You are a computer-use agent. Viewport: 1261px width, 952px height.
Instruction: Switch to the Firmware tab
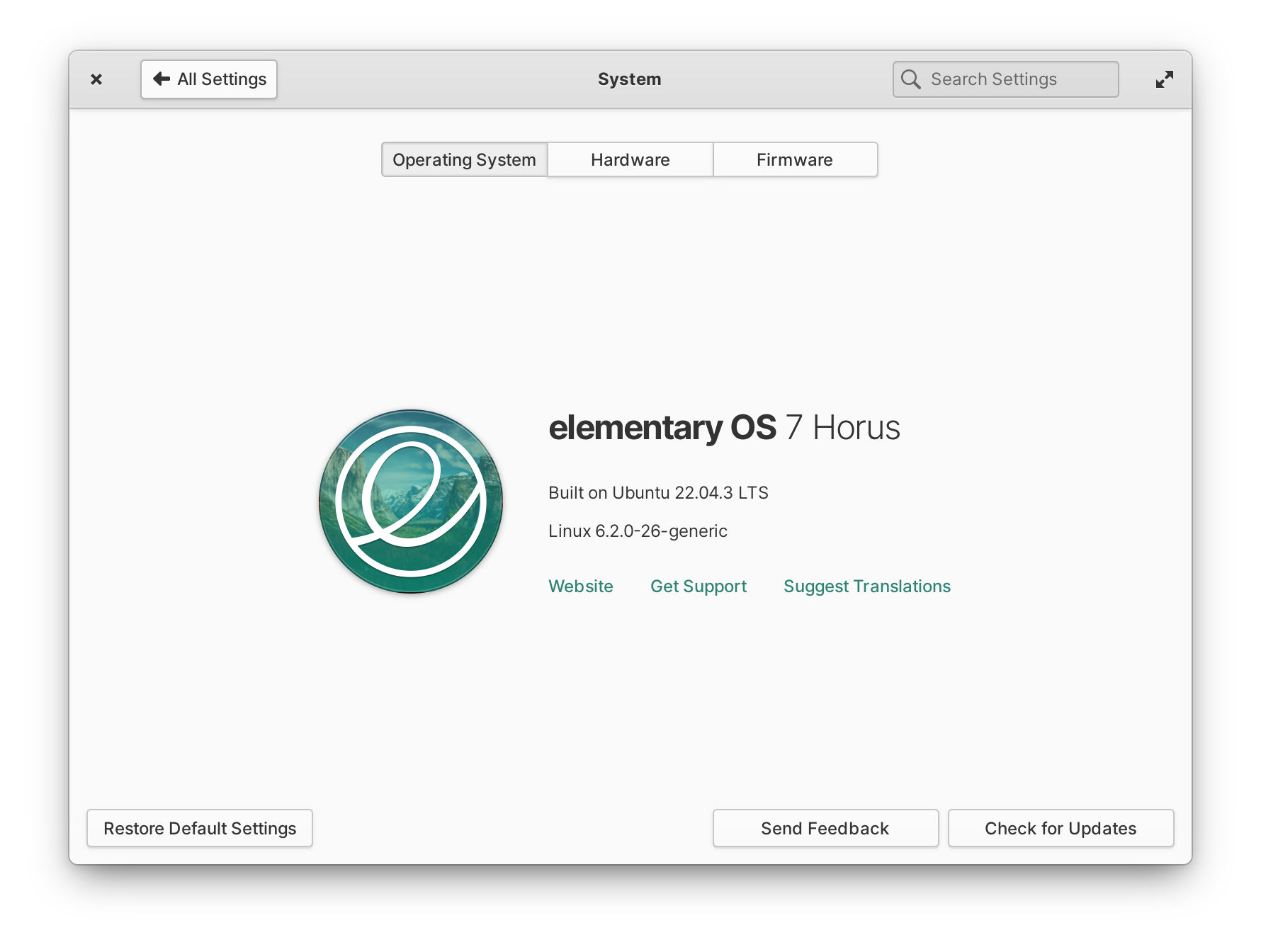[x=794, y=159]
